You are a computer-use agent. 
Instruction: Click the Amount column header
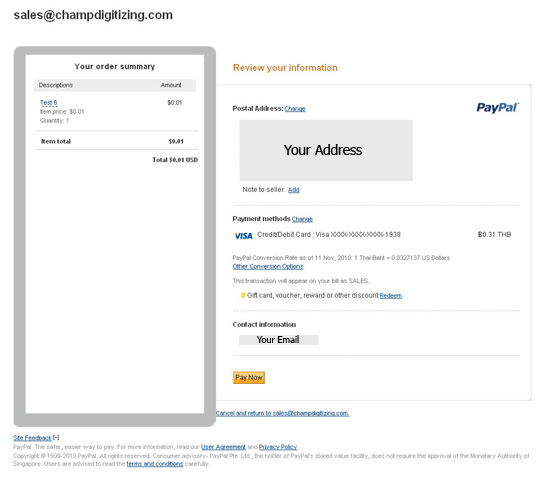tap(171, 85)
